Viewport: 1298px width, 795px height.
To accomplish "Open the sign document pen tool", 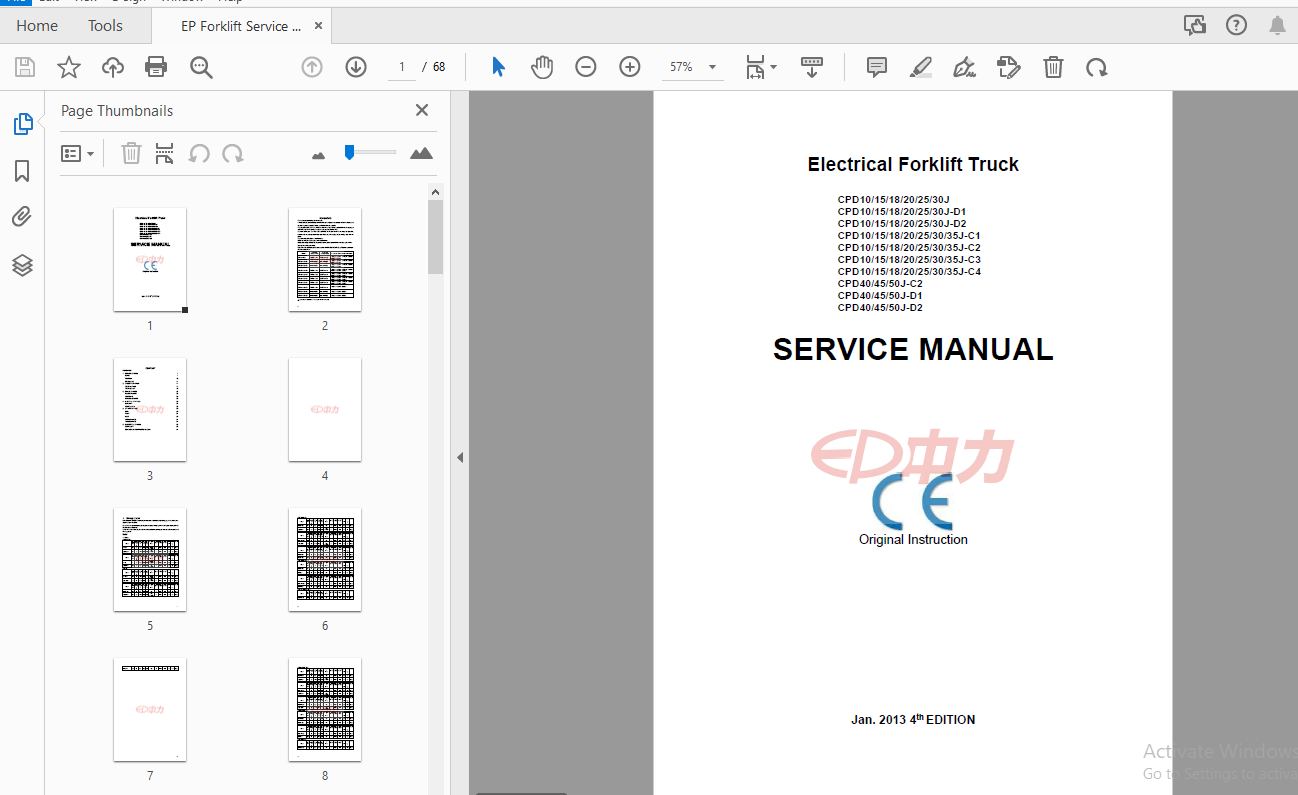I will click(x=965, y=67).
